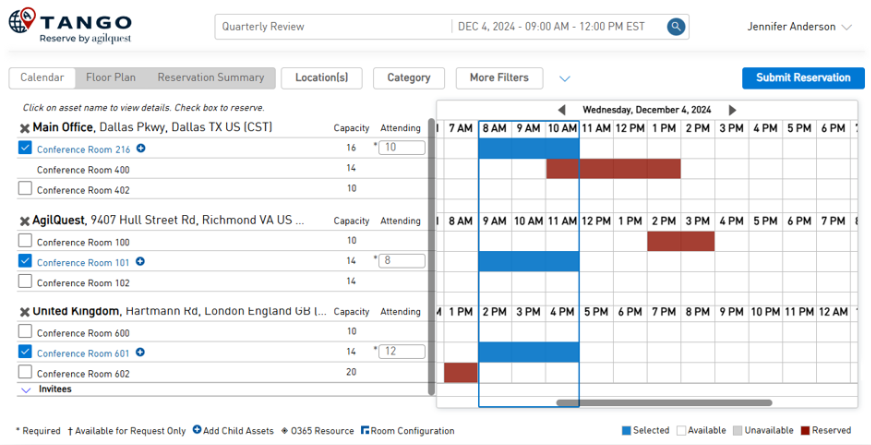Expand additional filters chevron
Screen dimensions: 871x445
pos(564,78)
